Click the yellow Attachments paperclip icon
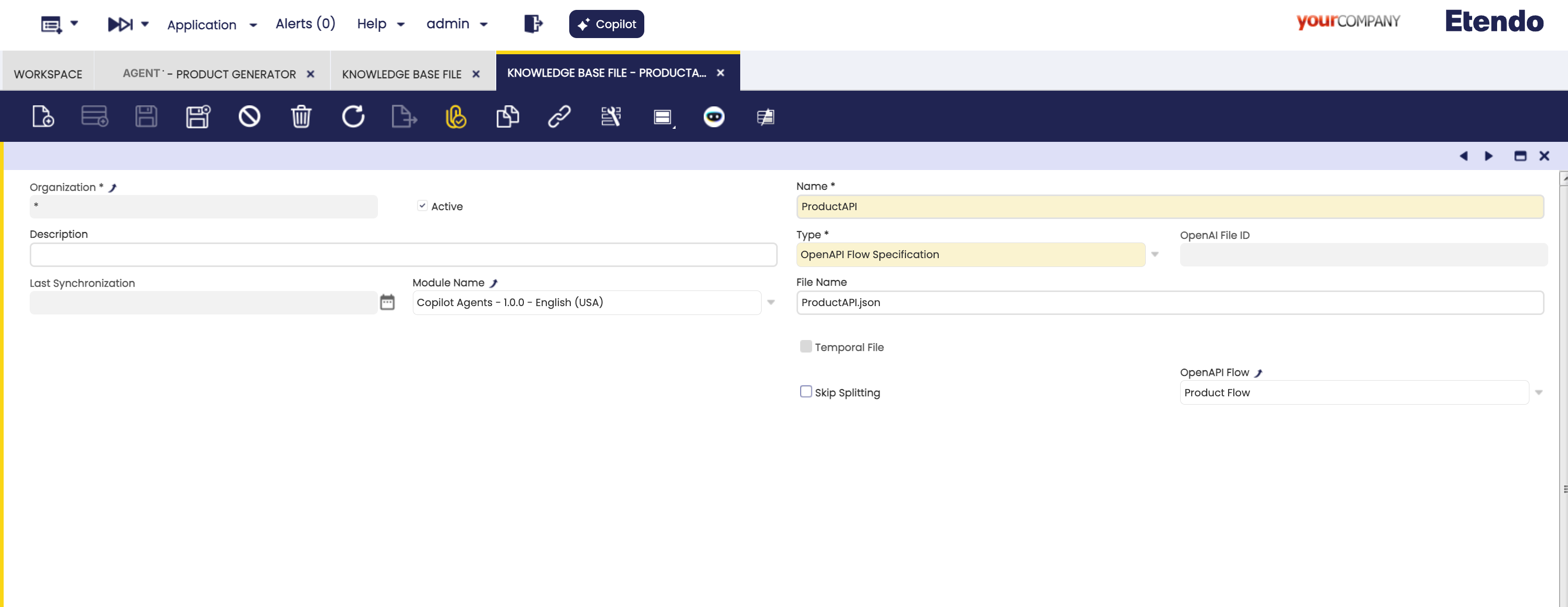1568x607 pixels. [456, 116]
